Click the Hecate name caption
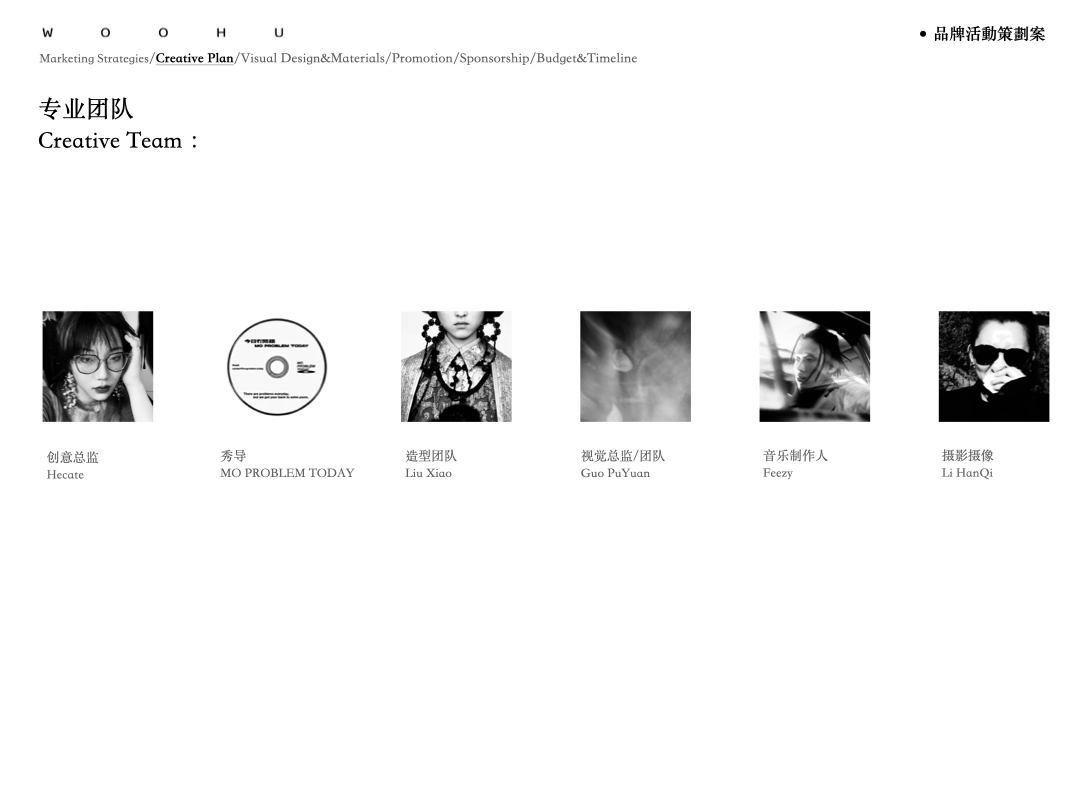 click(65, 475)
